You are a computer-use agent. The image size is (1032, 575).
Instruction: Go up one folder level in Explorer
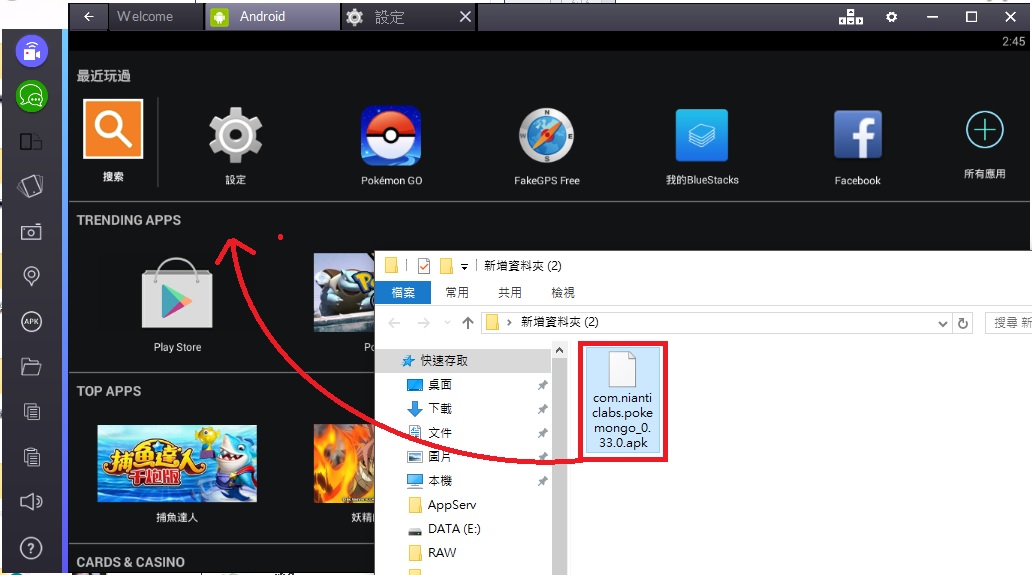pos(468,323)
